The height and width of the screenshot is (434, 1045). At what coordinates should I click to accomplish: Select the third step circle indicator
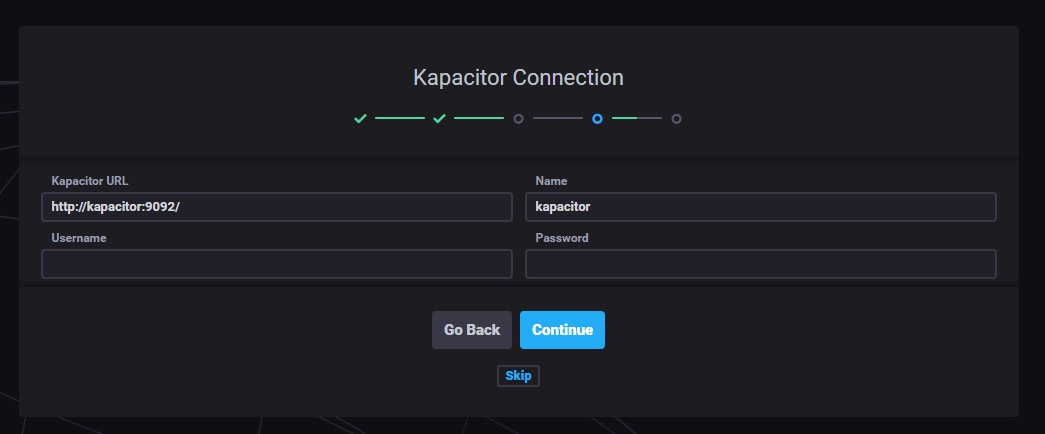click(518, 118)
